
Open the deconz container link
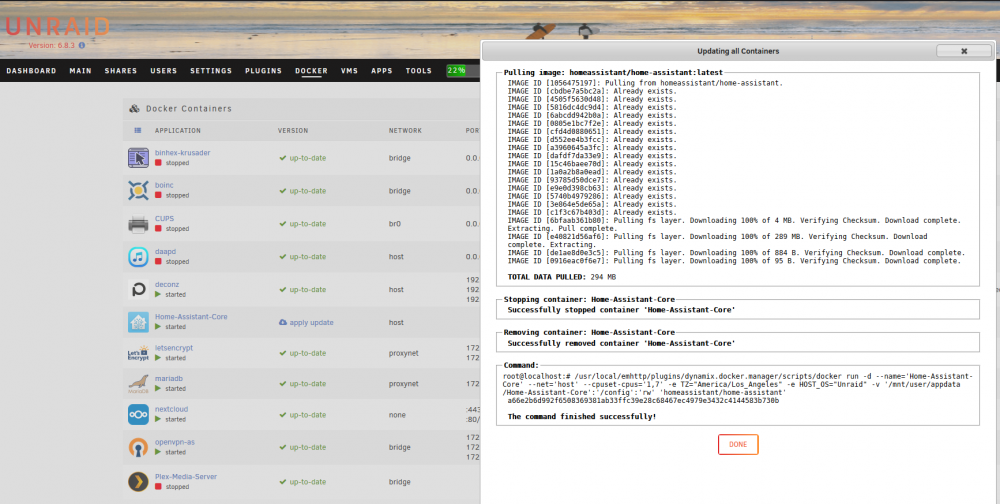[167, 285]
